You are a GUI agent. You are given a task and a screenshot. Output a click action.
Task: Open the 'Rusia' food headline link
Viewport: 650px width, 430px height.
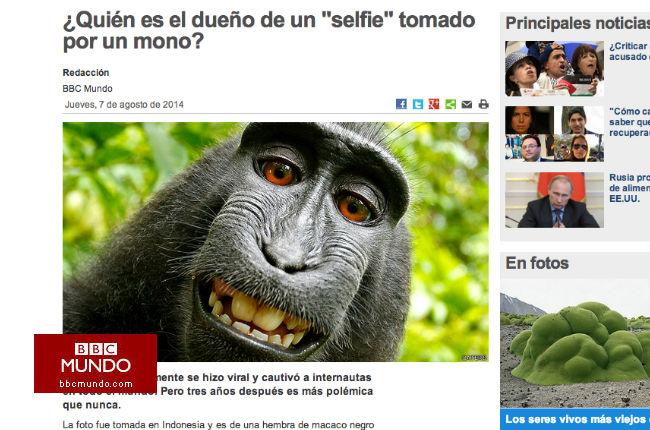coord(629,188)
